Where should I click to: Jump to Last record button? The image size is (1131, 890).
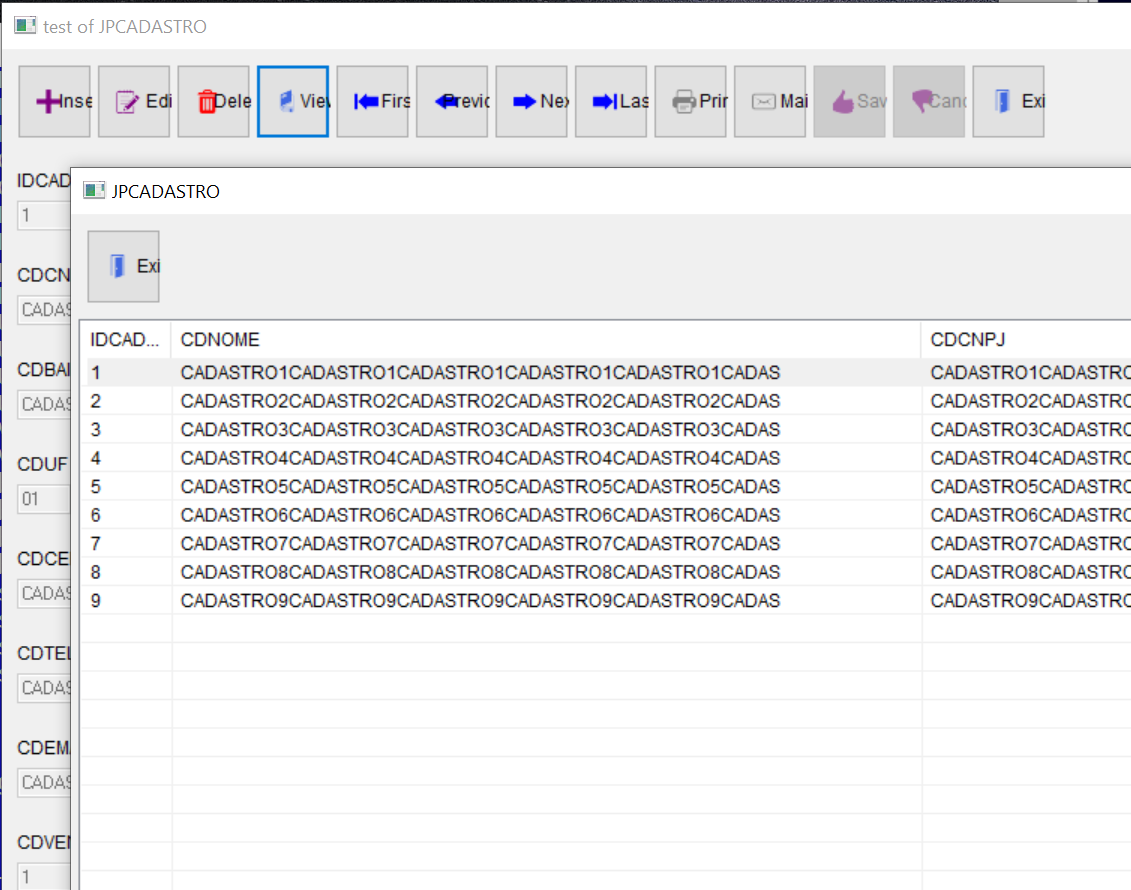point(611,101)
